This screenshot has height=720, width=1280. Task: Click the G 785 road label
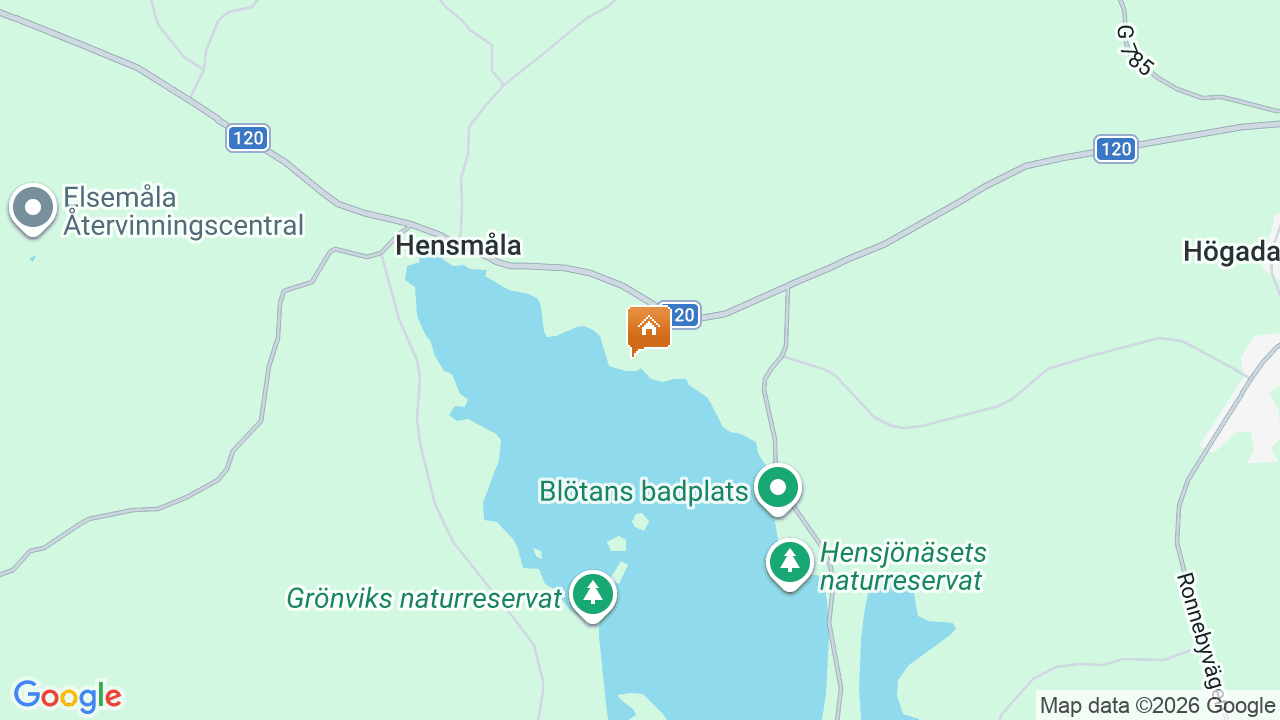[x=1135, y=50]
